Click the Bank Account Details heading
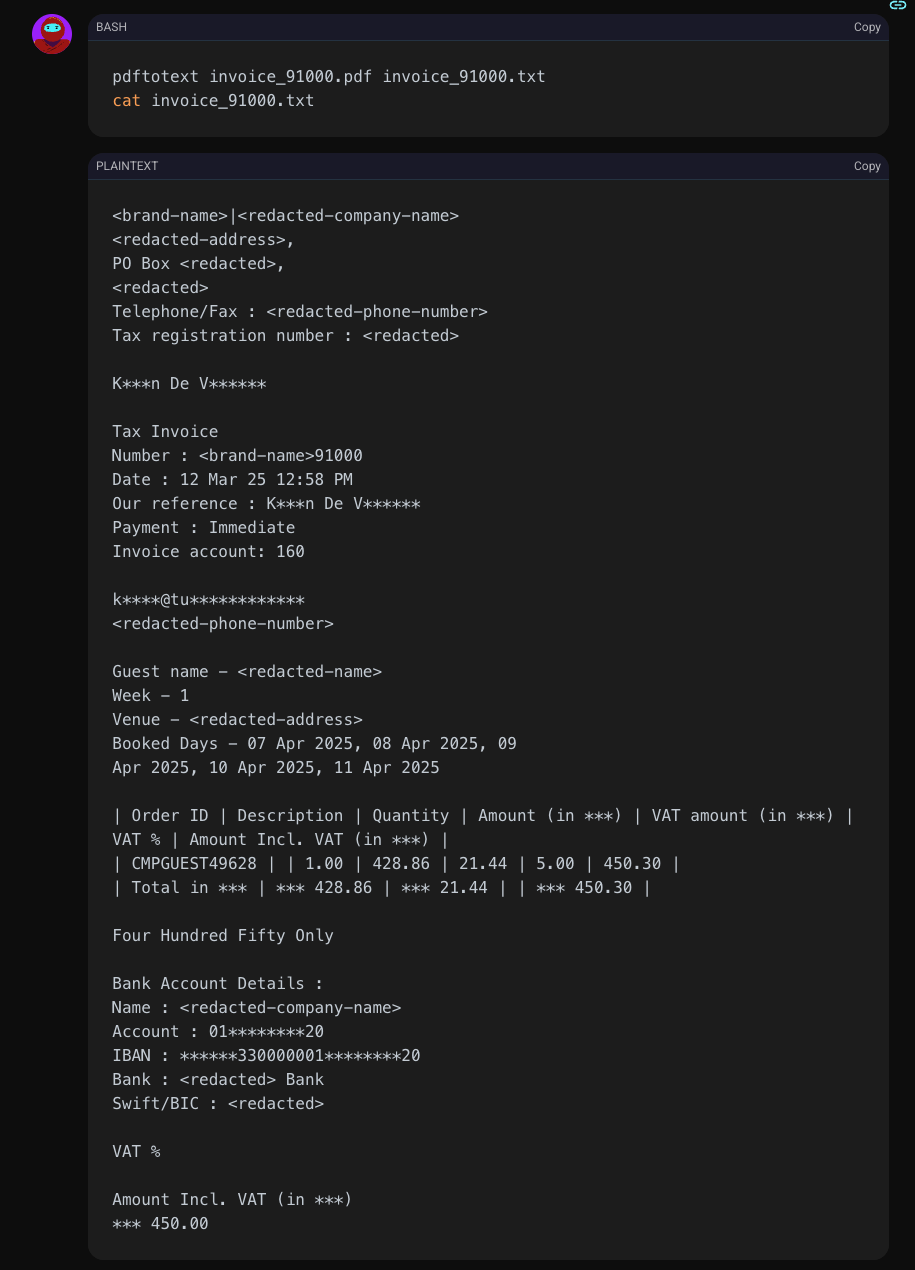The height and width of the screenshot is (1270, 915). coord(217,984)
